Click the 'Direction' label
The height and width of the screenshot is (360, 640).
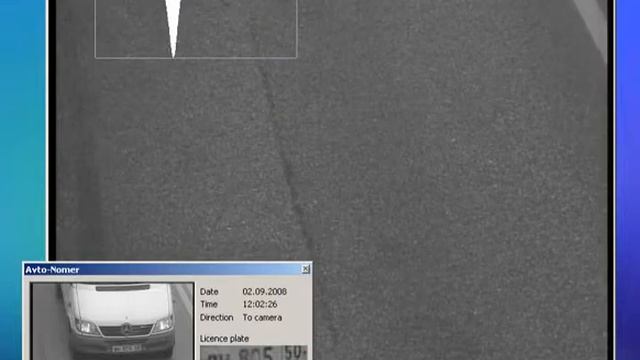tap(216, 317)
